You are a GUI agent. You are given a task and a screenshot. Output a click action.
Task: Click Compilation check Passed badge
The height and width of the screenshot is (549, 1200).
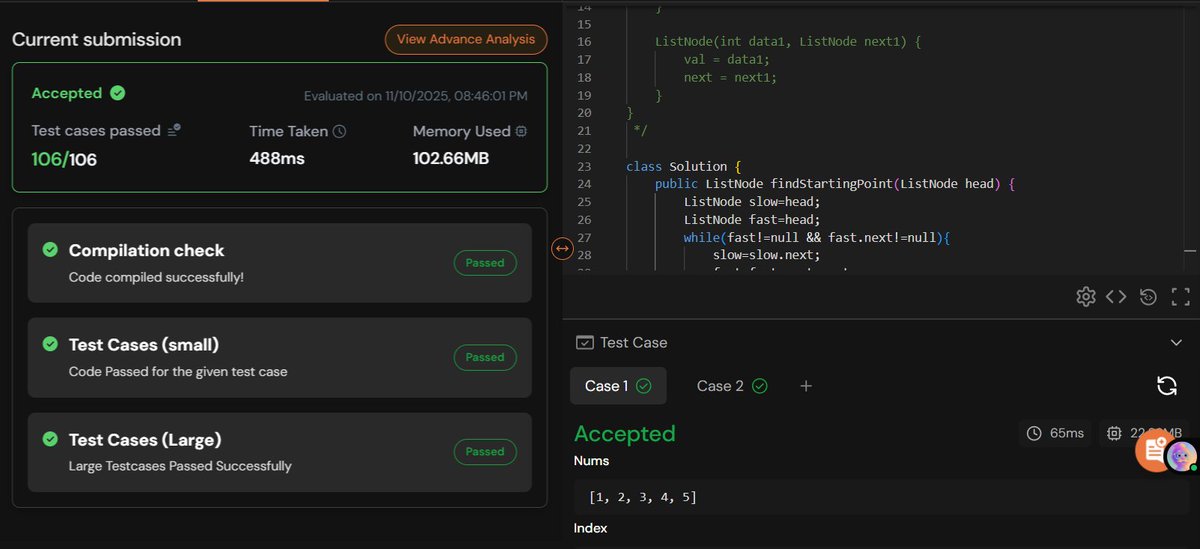point(485,263)
